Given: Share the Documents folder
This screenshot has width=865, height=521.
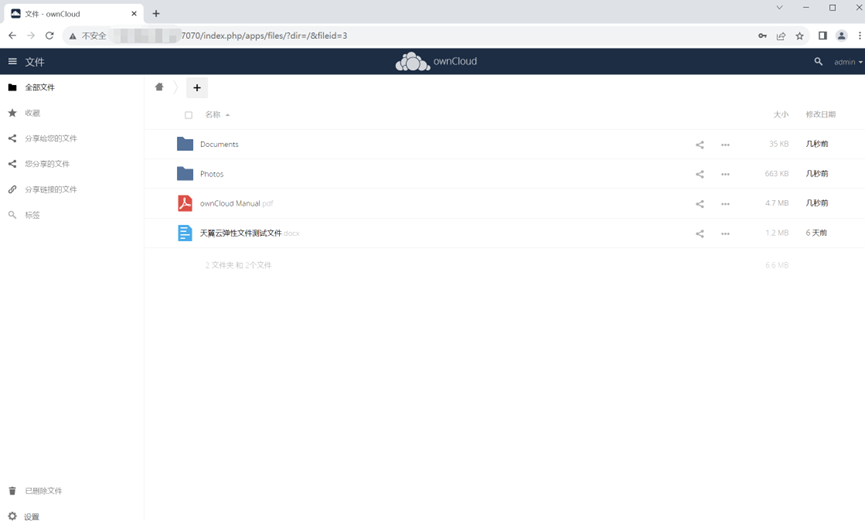Looking at the screenshot, I should click(700, 145).
